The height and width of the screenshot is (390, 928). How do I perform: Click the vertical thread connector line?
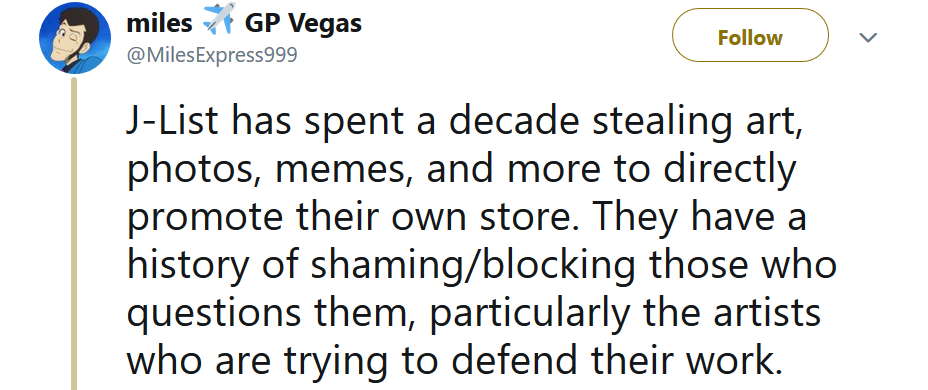point(74,234)
